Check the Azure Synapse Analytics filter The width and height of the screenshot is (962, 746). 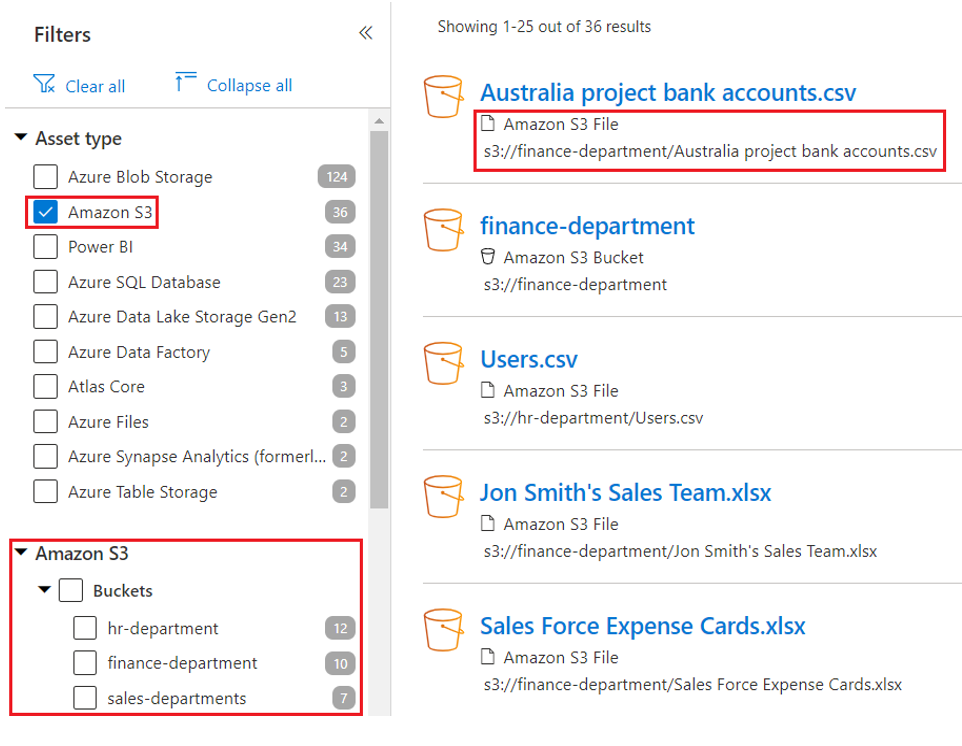point(45,456)
